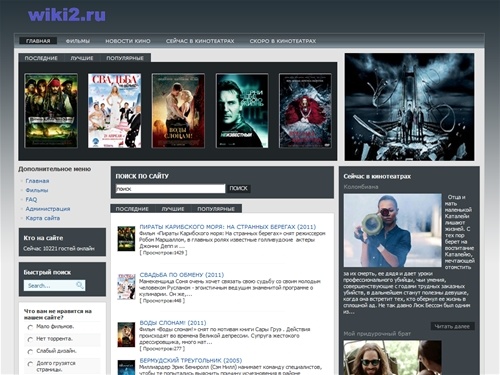Open the Коломбиана movie title link

click(361, 187)
